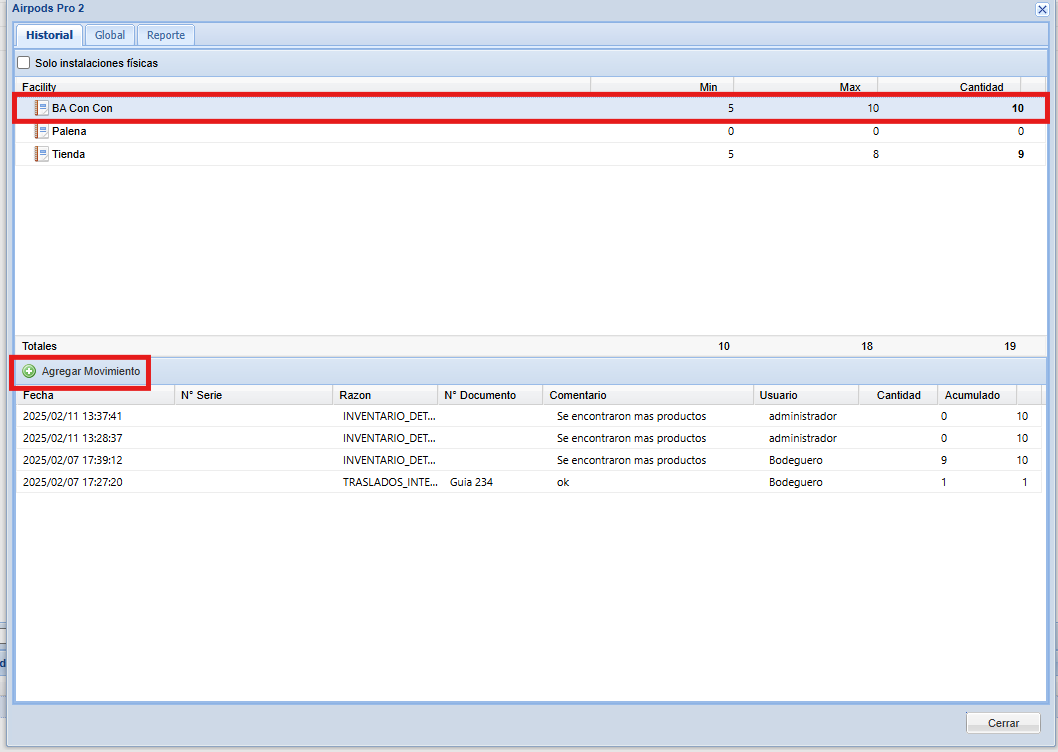Click the Comentario column header
The width and height of the screenshot is (1058, 752).
point(648,395)
